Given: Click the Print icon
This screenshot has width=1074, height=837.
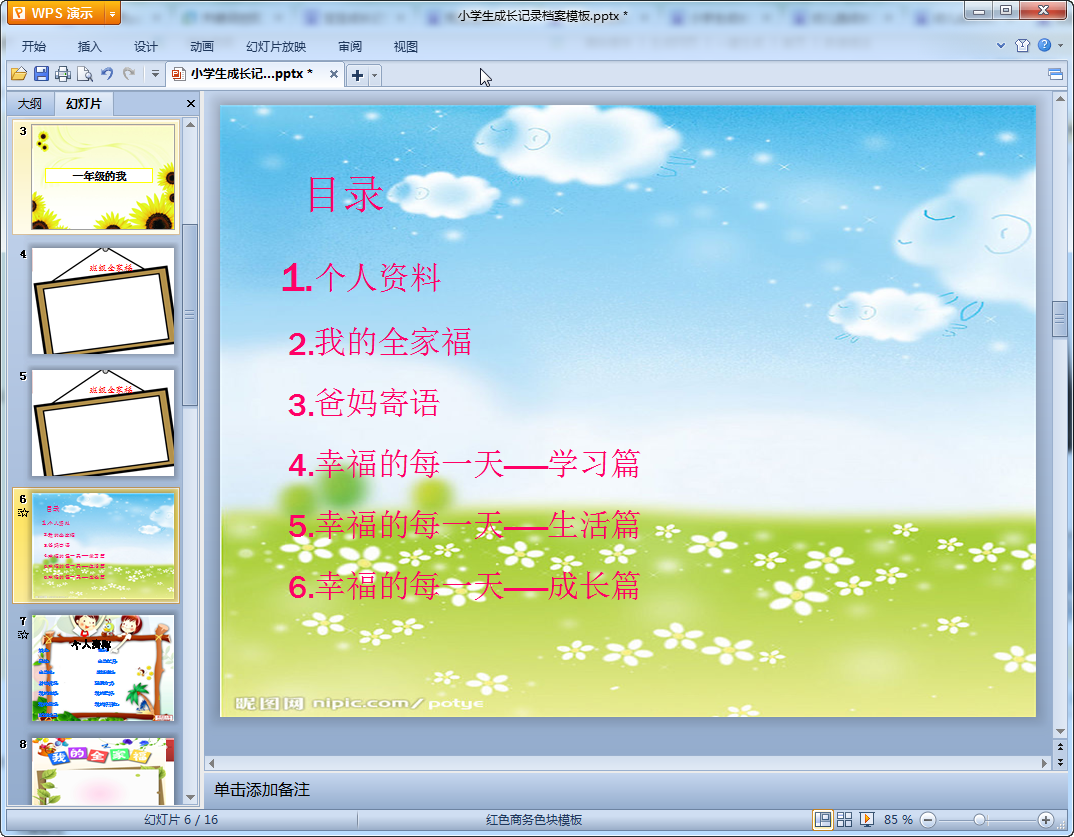Looking at the screenshot, I should pyautogui.click(x=63, y=74).
